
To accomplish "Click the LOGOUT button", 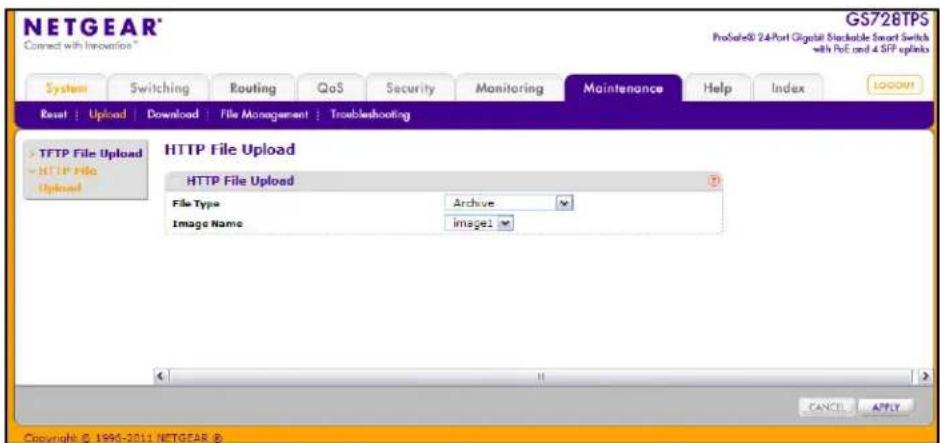I will [x=894, y=87].
